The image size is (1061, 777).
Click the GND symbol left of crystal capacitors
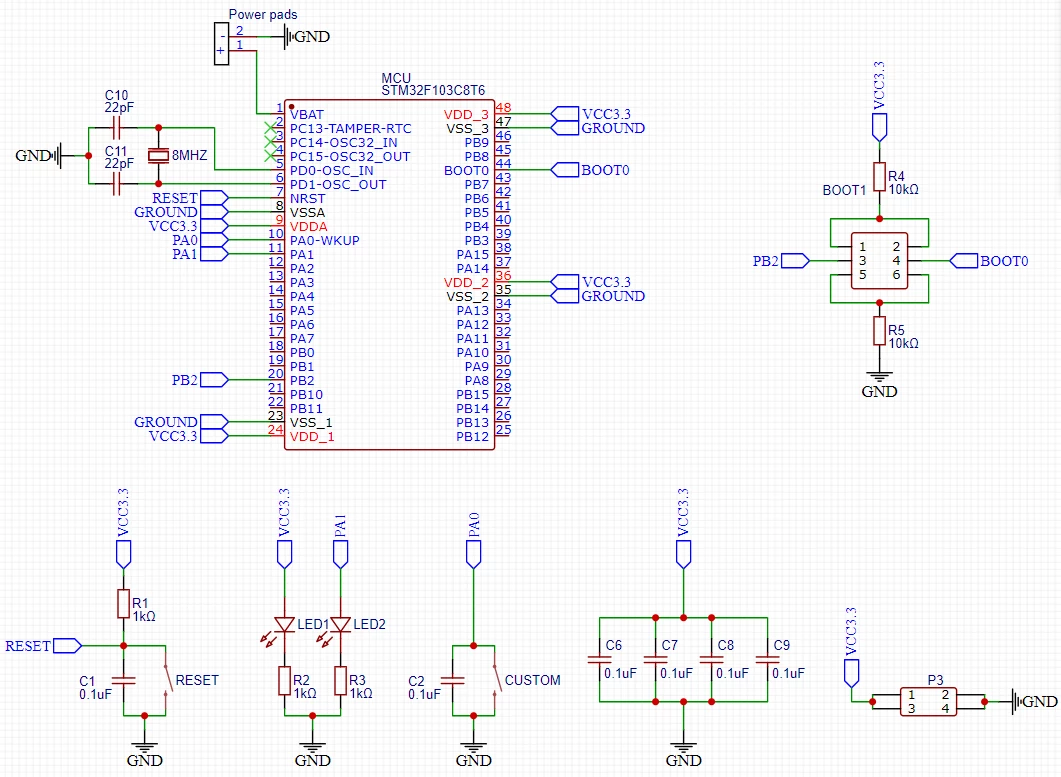40,156
